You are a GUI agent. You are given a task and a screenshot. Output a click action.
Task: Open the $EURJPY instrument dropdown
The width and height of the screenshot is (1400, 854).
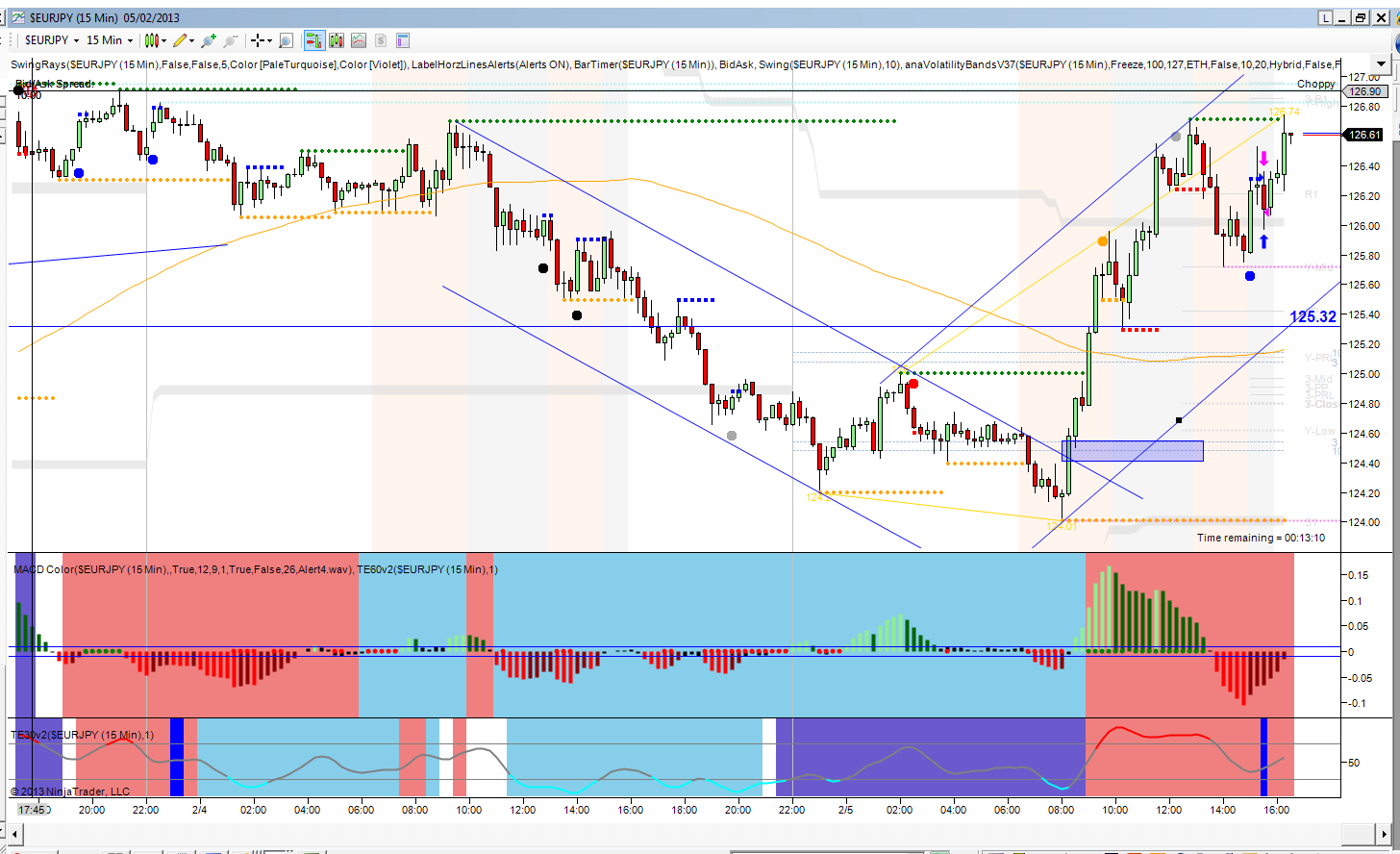click(52, 40)
